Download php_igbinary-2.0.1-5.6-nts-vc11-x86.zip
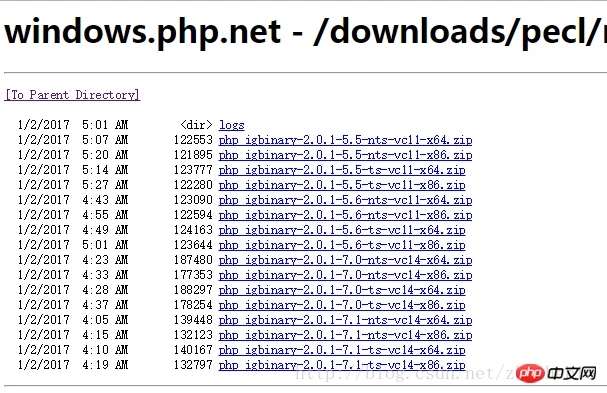 [x=345, y=215]
